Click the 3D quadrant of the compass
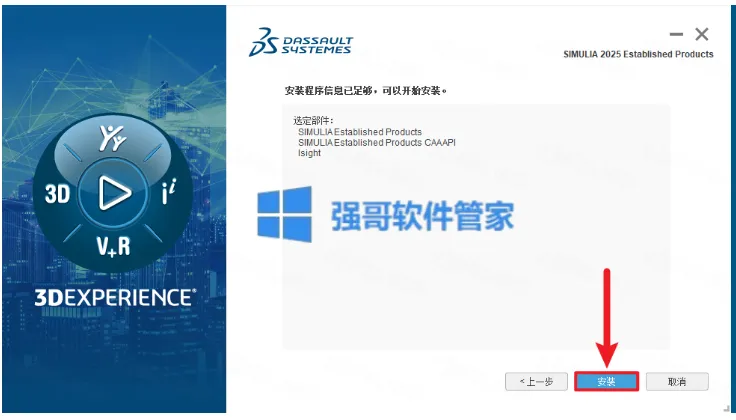736x420 pixels. pyautogui.click(x=57, y=194)
